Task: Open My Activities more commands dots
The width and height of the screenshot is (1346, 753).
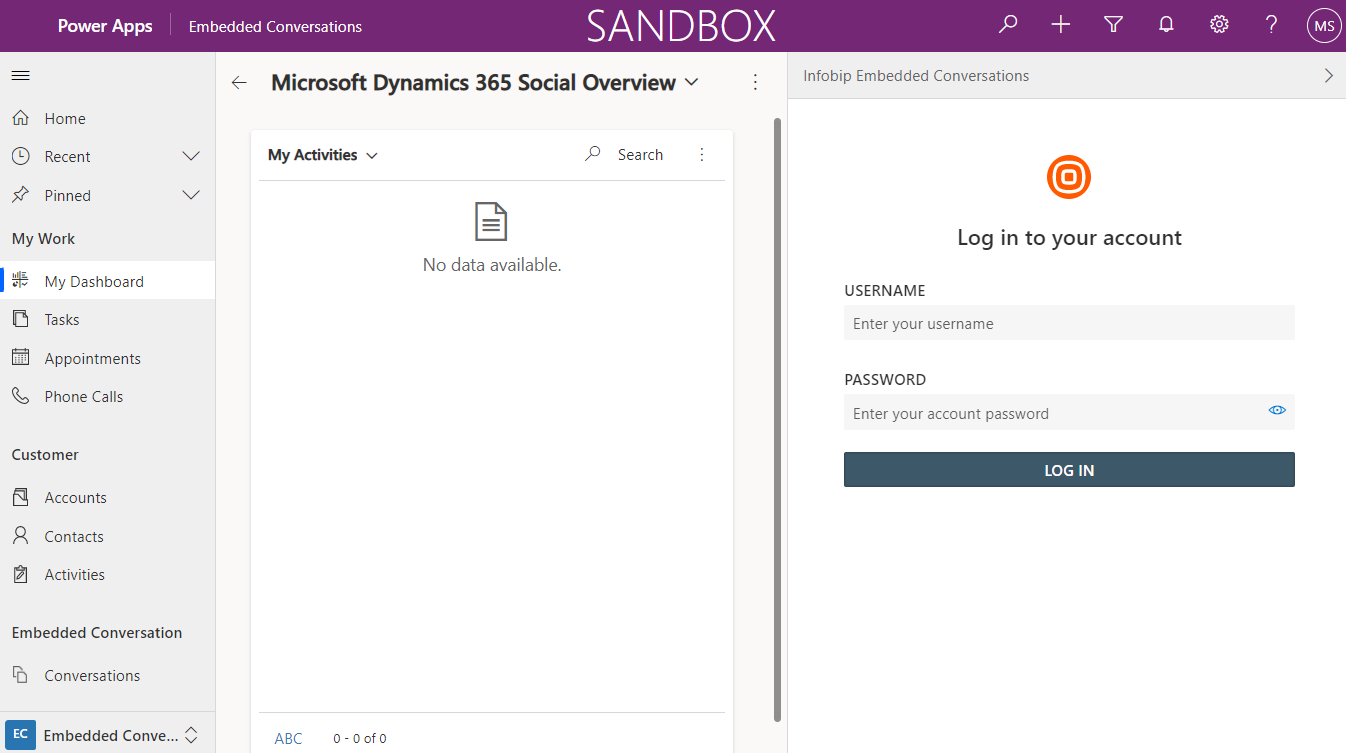Action: click(x=701, y=155)
